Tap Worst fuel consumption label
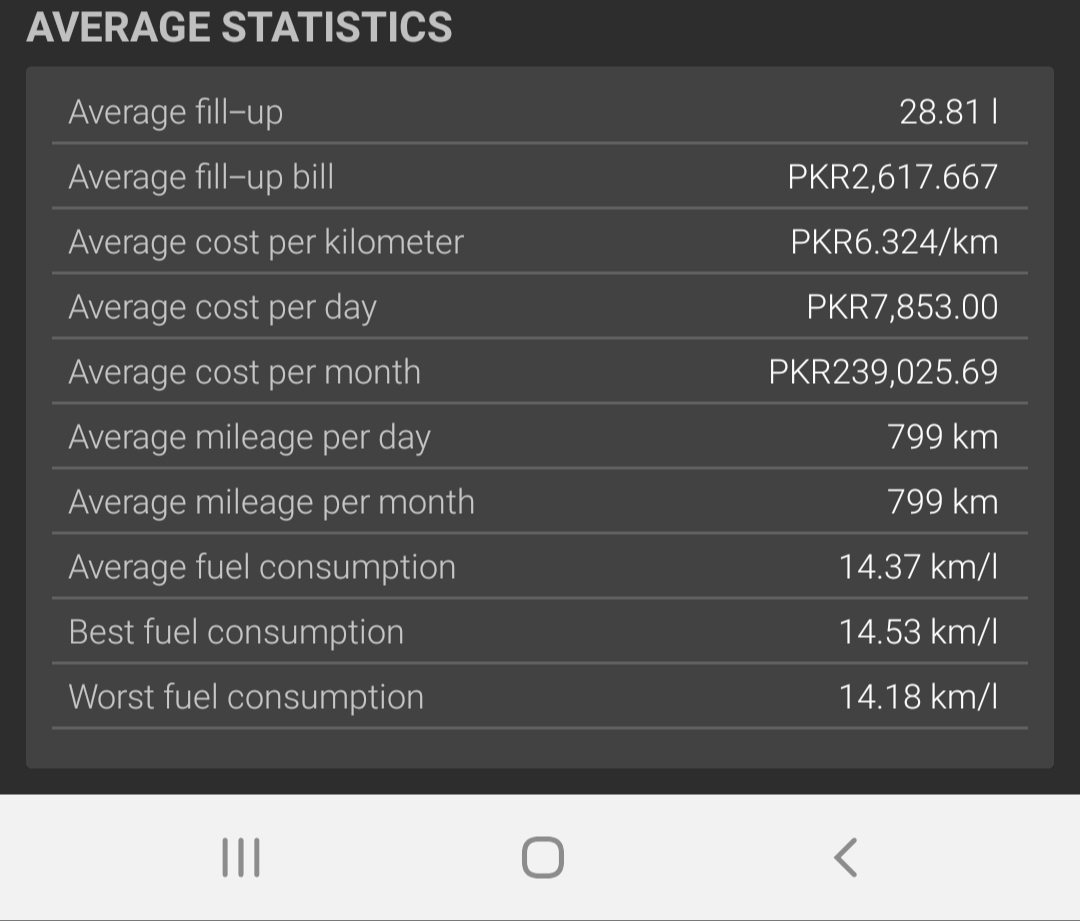Screen dimensions: 1080x921 tap(246, 697)
